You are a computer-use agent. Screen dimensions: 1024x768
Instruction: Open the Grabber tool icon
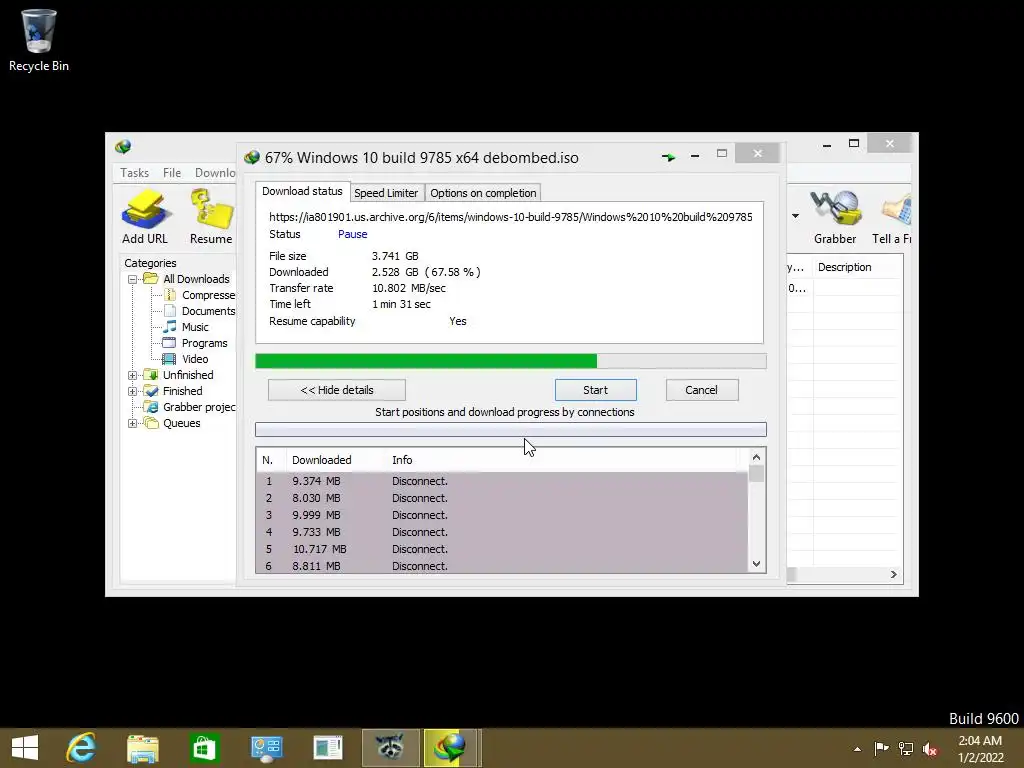[x=835, y=208]
